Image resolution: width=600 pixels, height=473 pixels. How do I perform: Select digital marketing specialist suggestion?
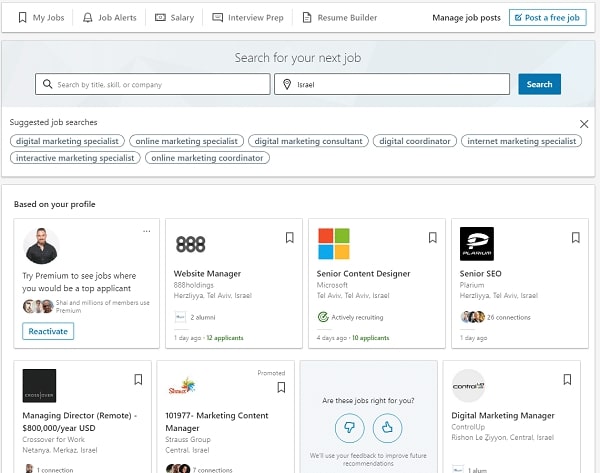[67, 141]
